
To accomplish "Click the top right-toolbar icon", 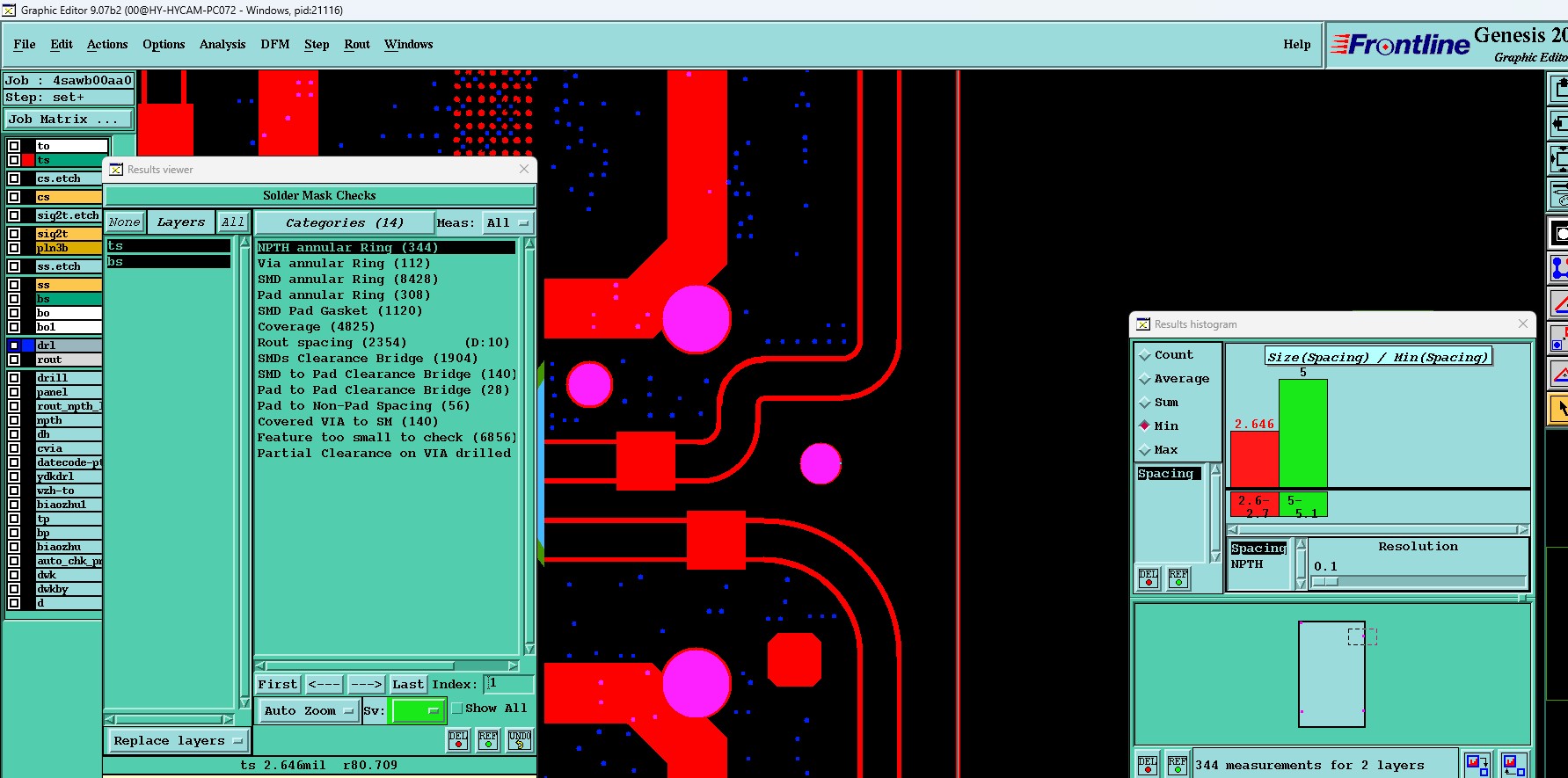I will click(1559, 87).
